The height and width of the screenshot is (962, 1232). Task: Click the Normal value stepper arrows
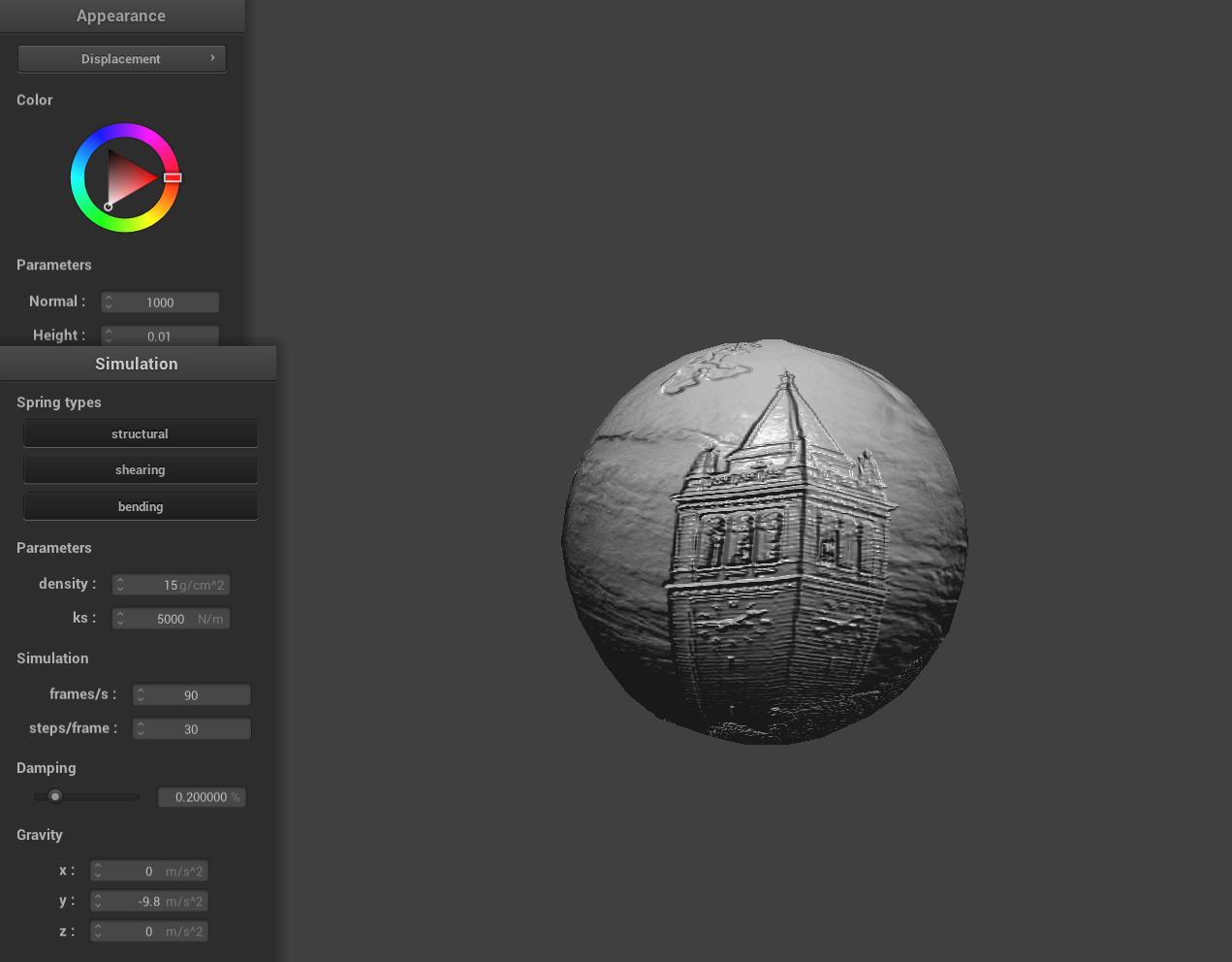click(109, 303)
